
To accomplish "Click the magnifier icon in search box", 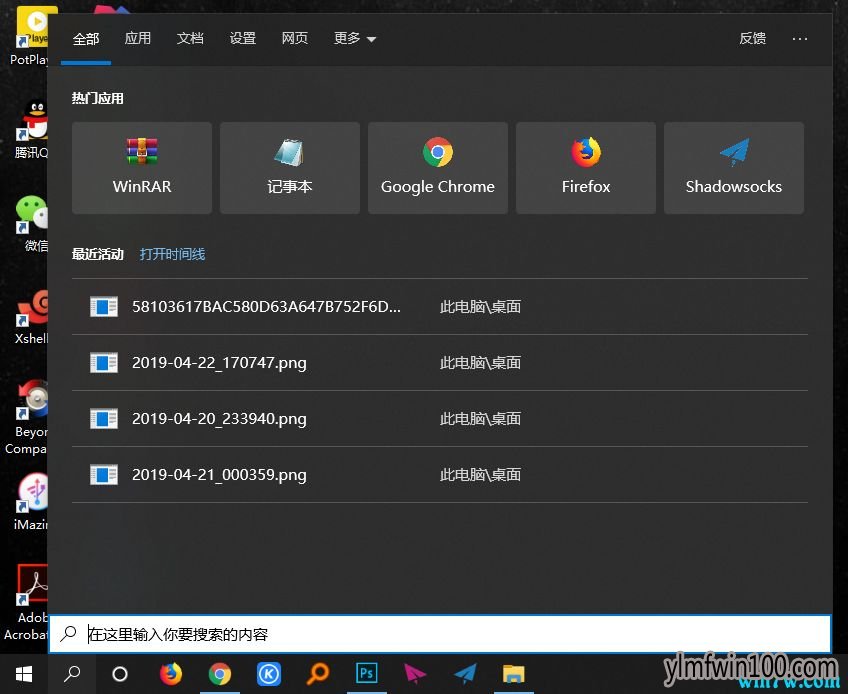I will pyautogui.click(x=69, y=633).
